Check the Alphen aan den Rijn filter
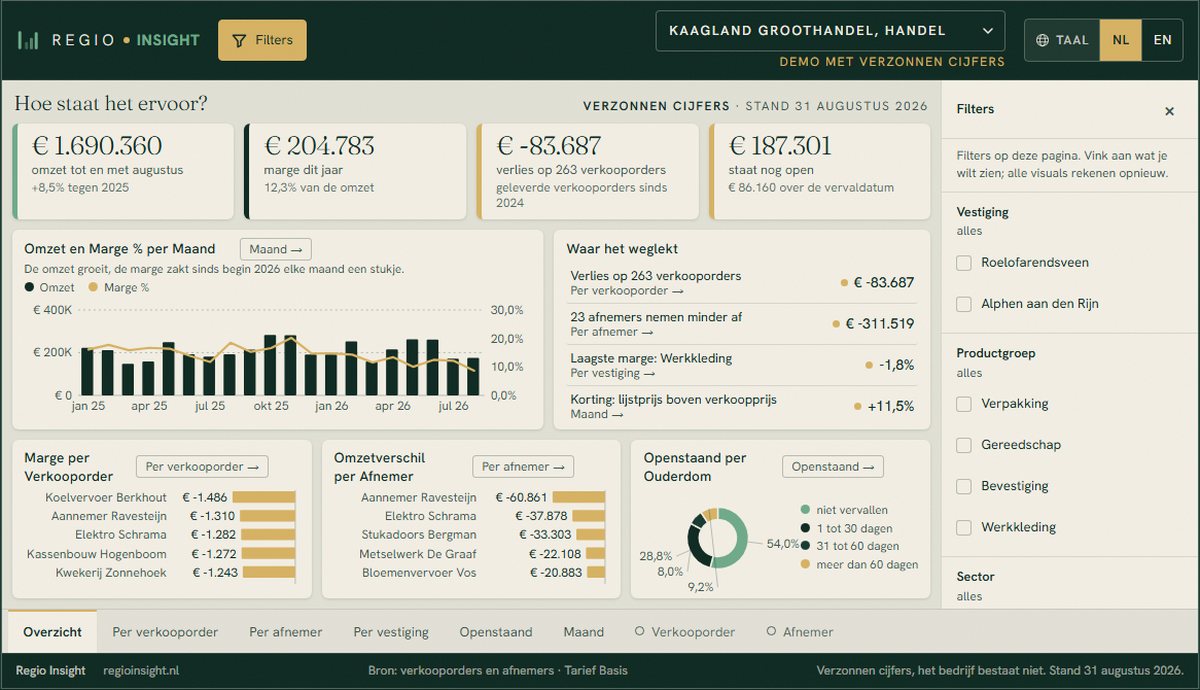Screen dimensions: 1200x690 click(x=964, y=304)
